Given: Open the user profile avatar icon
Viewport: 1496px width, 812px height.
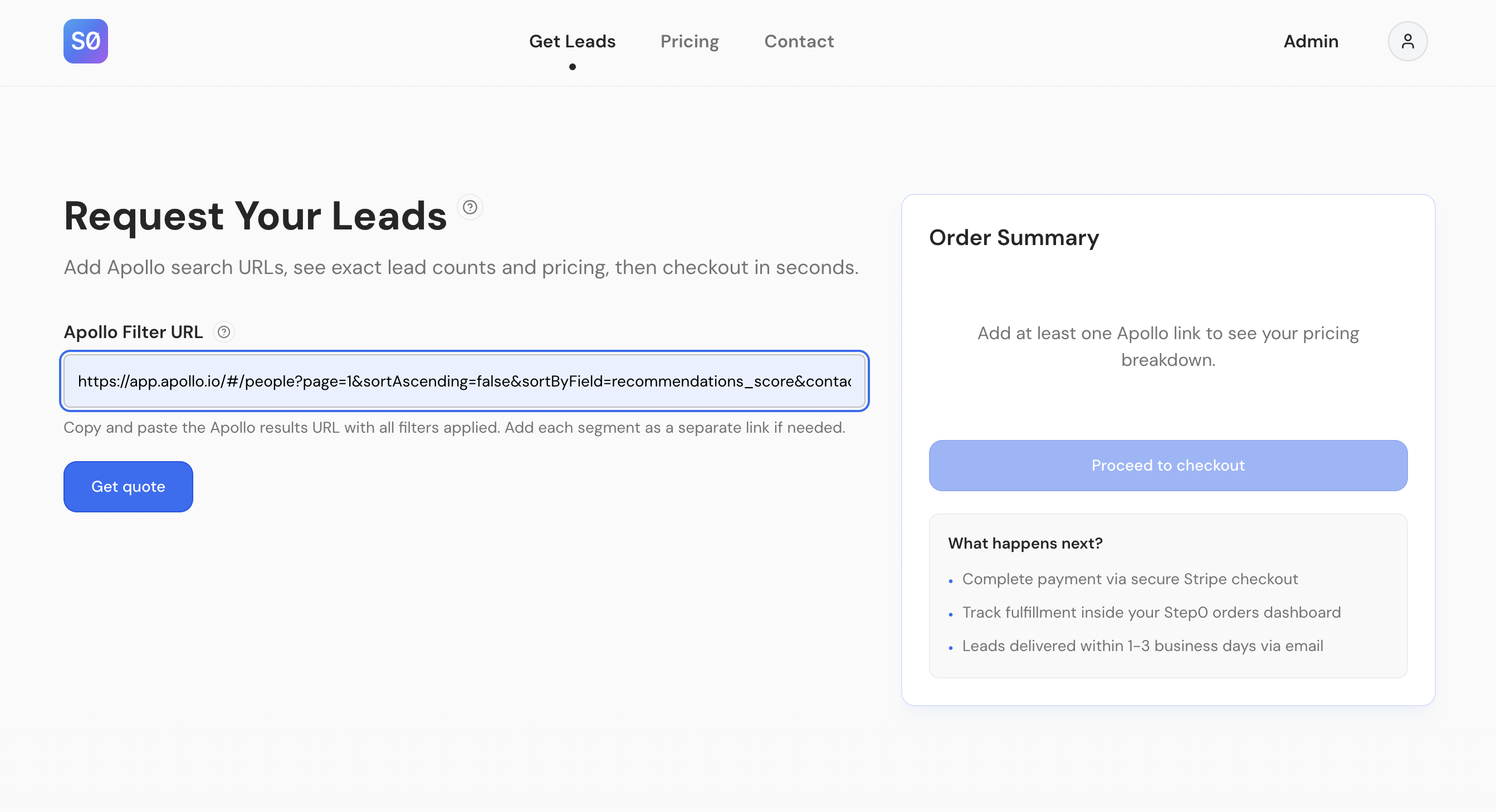Looking at the screenshot, I should pyautogui.click(x=1407, y=41).
